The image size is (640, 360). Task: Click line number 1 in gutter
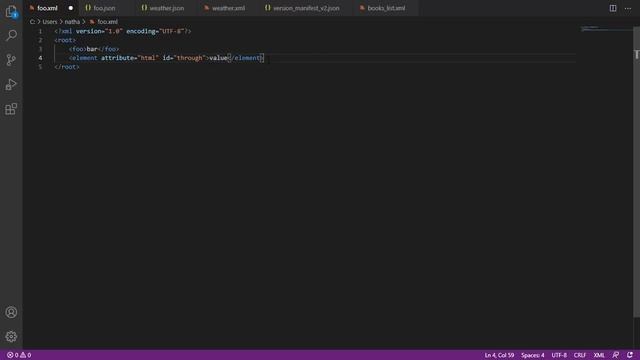click(40, 31)
